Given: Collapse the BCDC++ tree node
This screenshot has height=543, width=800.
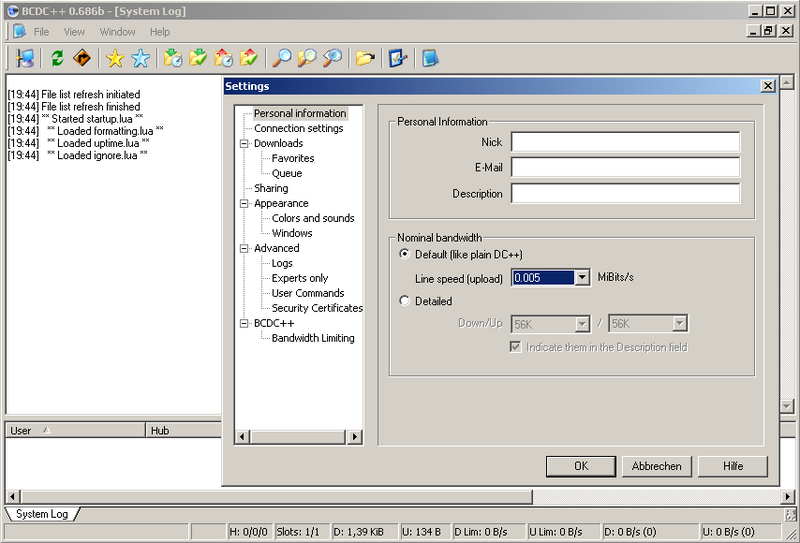Looking at the screenshot, I should pos(244,323).
